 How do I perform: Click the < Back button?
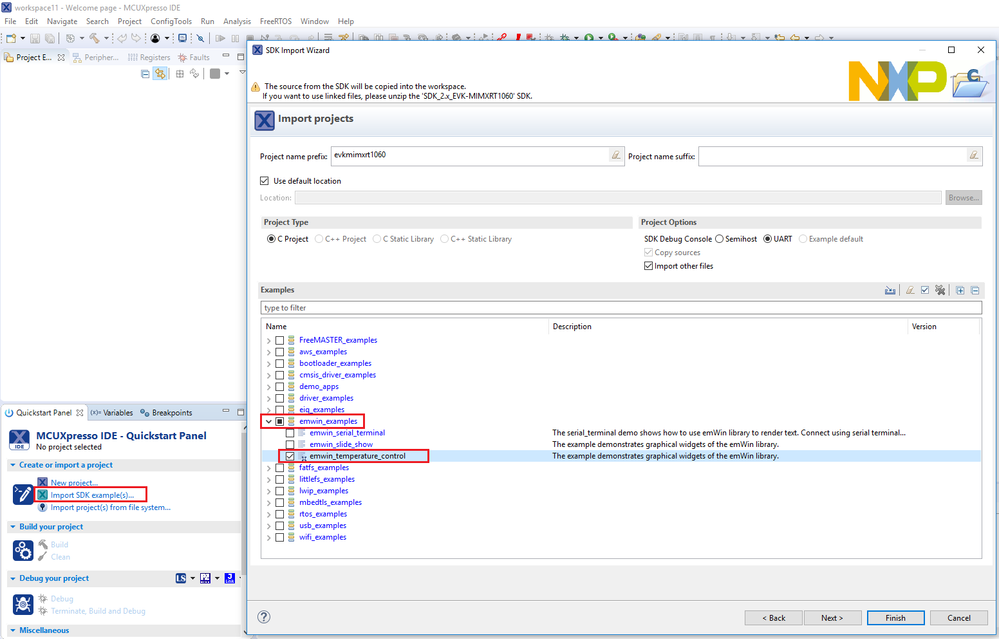pos(773,618)
